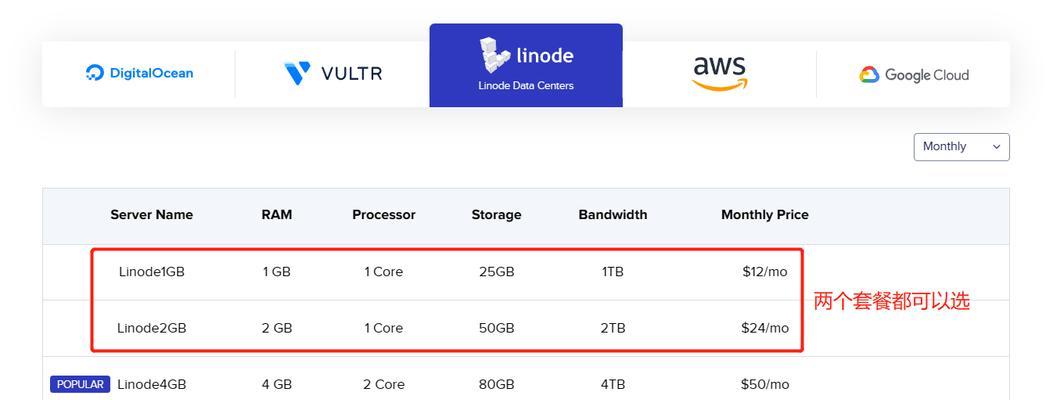Click the dropdown chevron beside Monthly
This screenshot has width=1046, height=400.
[x=997, y=147]
